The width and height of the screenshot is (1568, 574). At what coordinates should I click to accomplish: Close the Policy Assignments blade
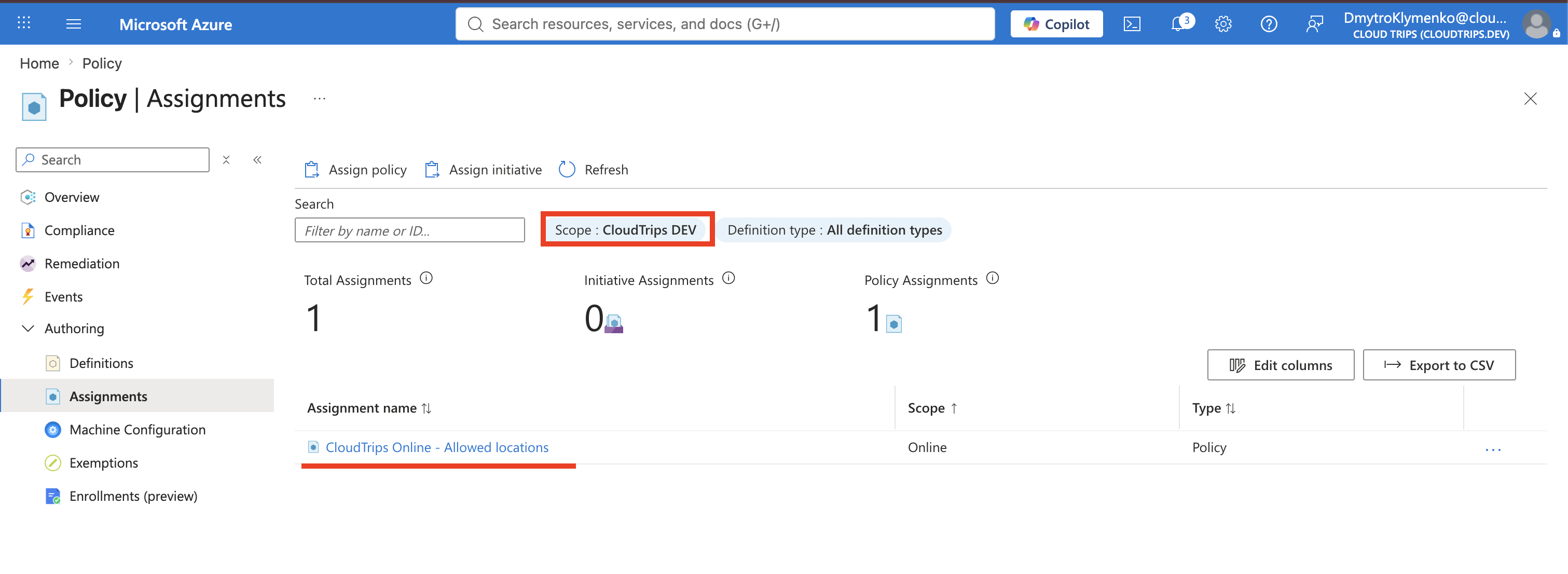tap(1530, 99)
